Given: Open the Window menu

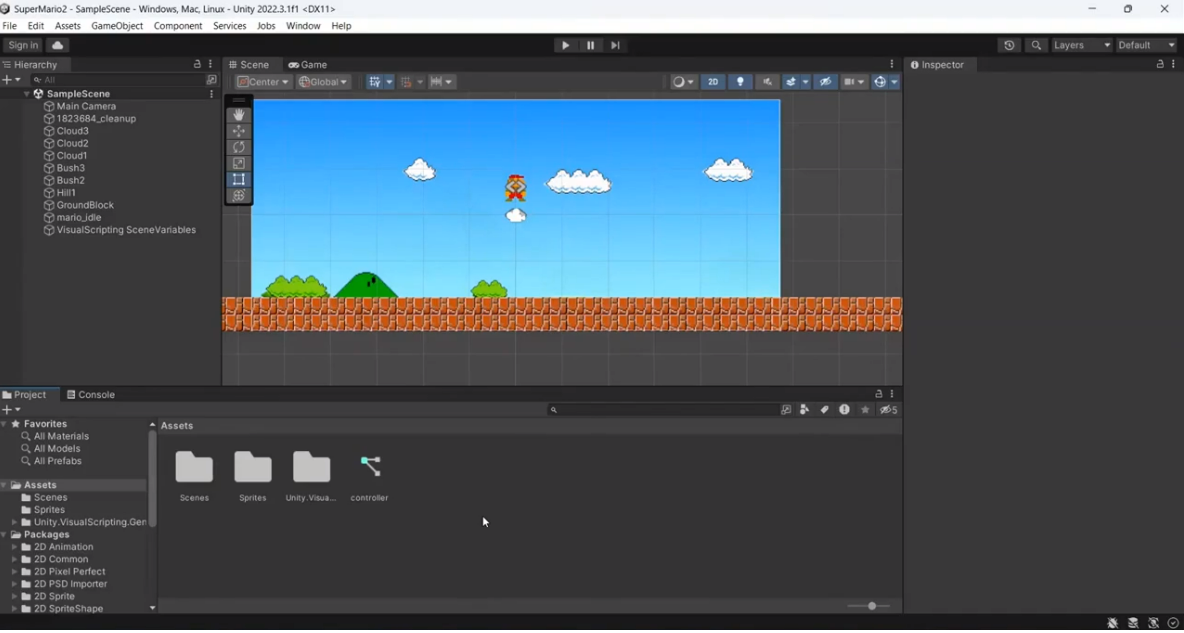Looking at the screenshot, I should [303, 26].
